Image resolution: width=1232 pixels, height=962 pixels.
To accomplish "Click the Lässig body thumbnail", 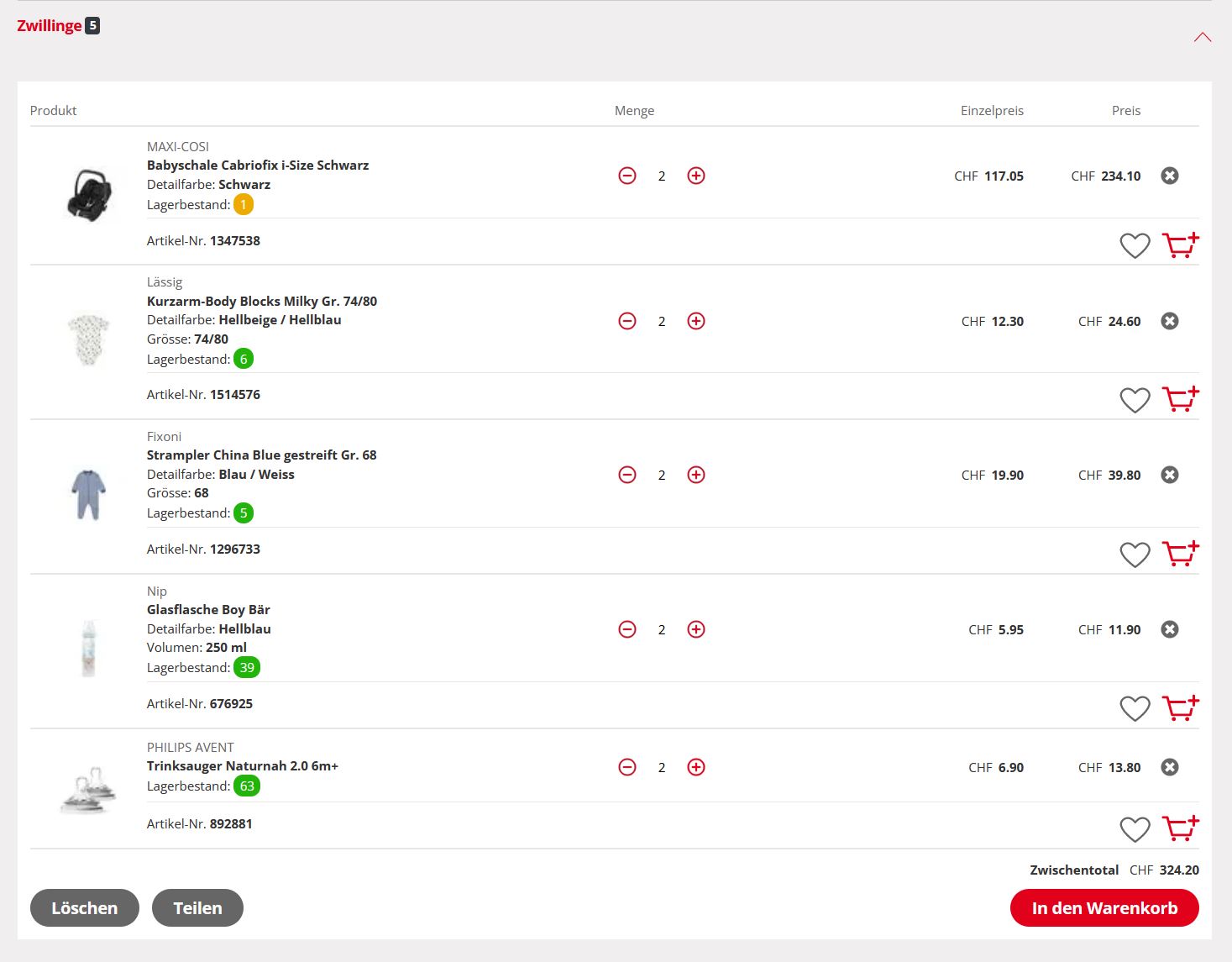I will [x=88, y=339].
